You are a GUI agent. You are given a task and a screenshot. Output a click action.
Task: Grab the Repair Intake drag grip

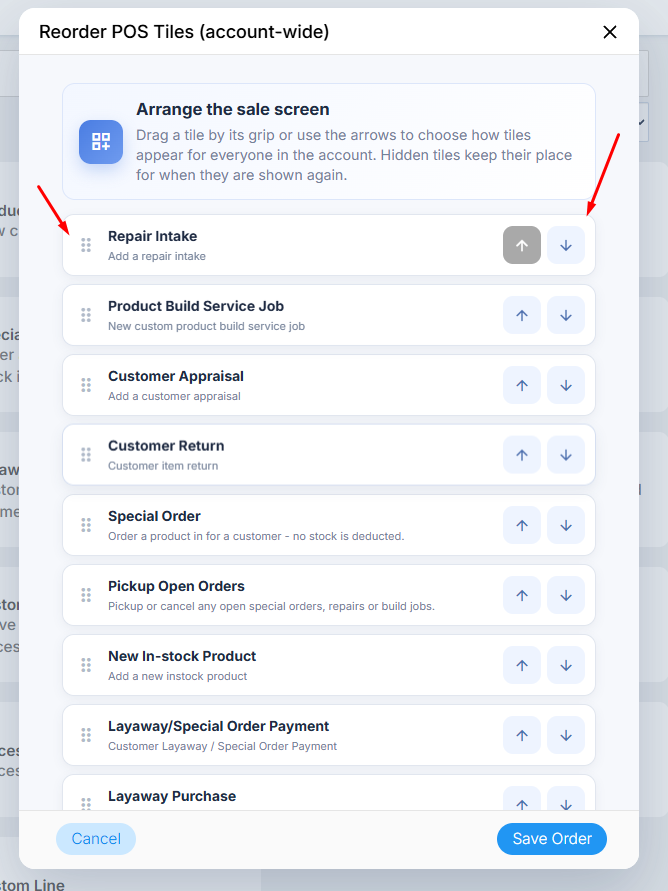click(x=86, y=245)
